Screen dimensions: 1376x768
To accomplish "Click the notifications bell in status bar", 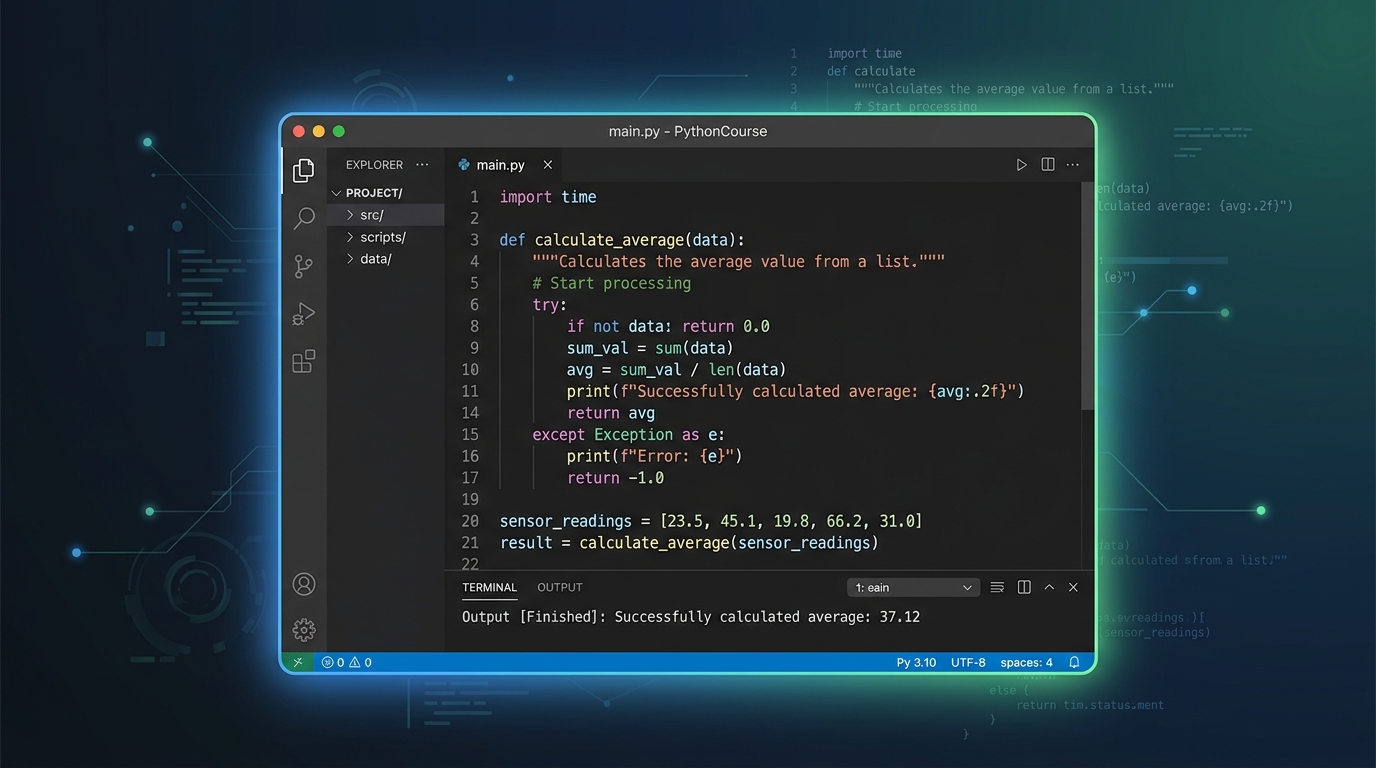I will (1074, 662).
